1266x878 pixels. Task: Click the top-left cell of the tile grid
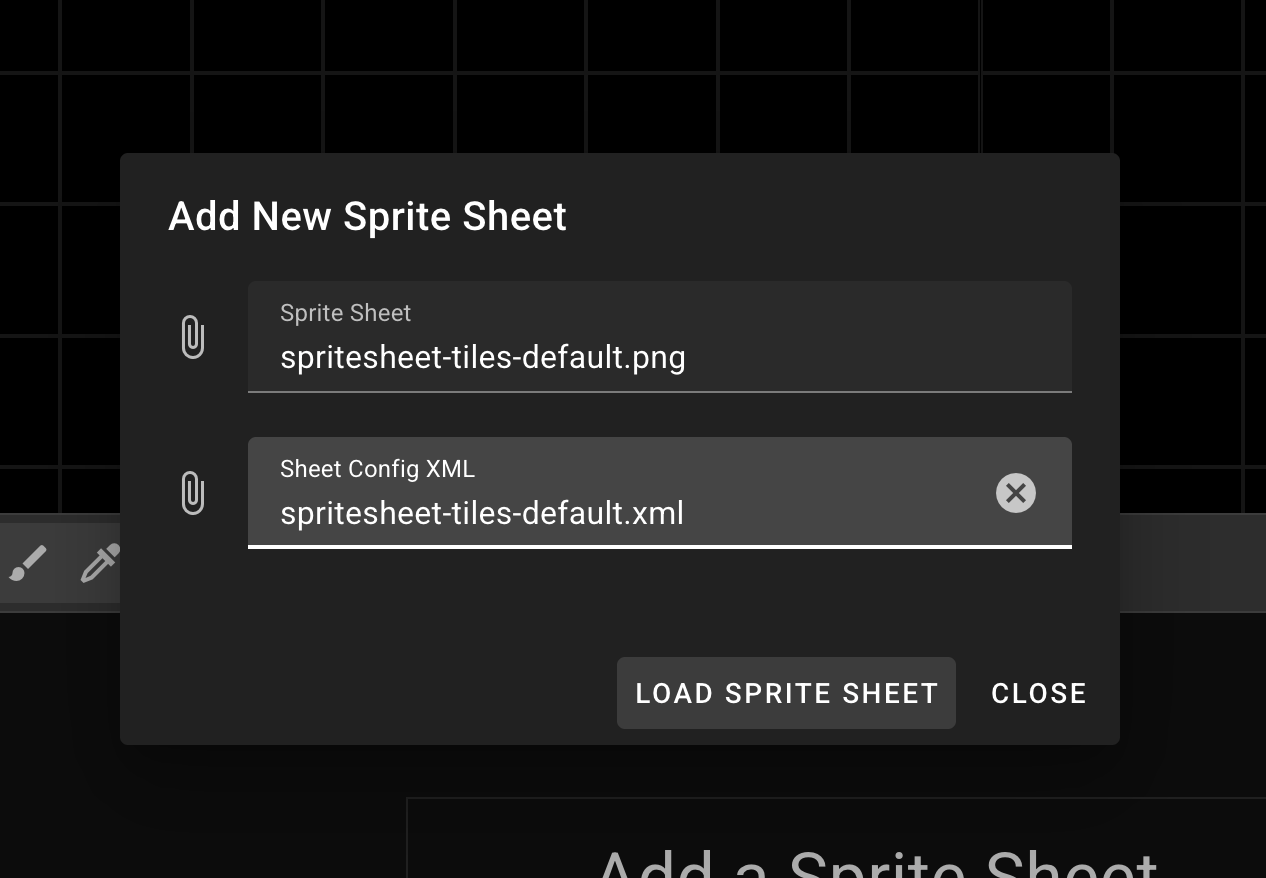pyautogui.click(x=28, y=34)
